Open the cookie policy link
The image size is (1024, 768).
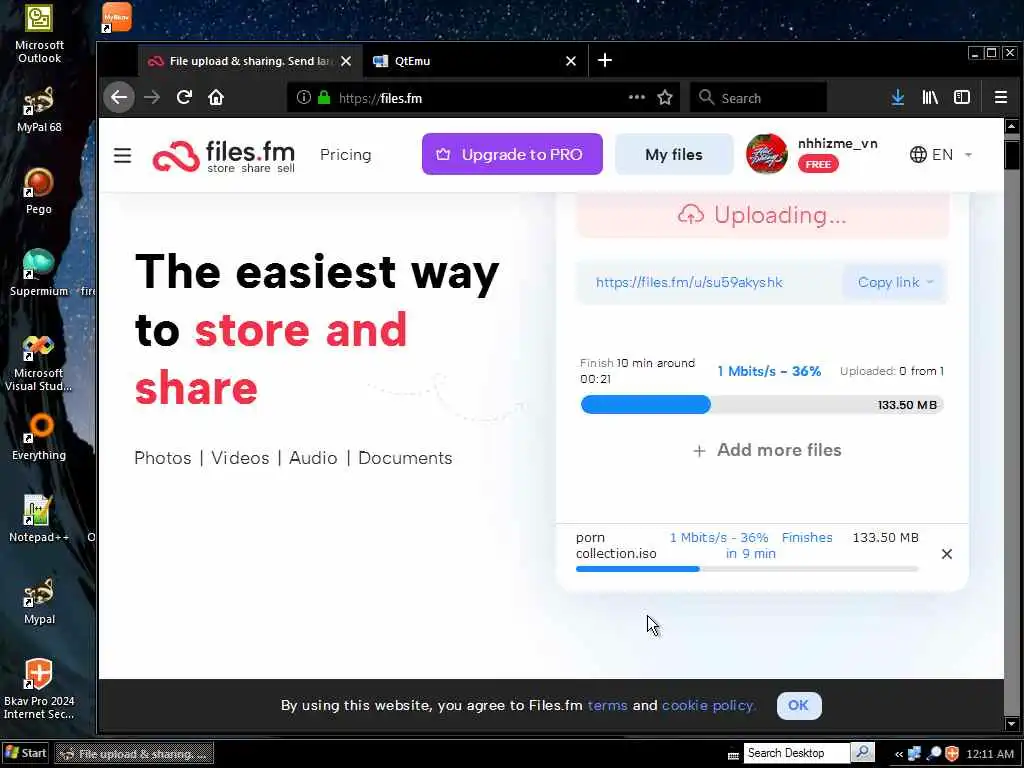[709, 705]
